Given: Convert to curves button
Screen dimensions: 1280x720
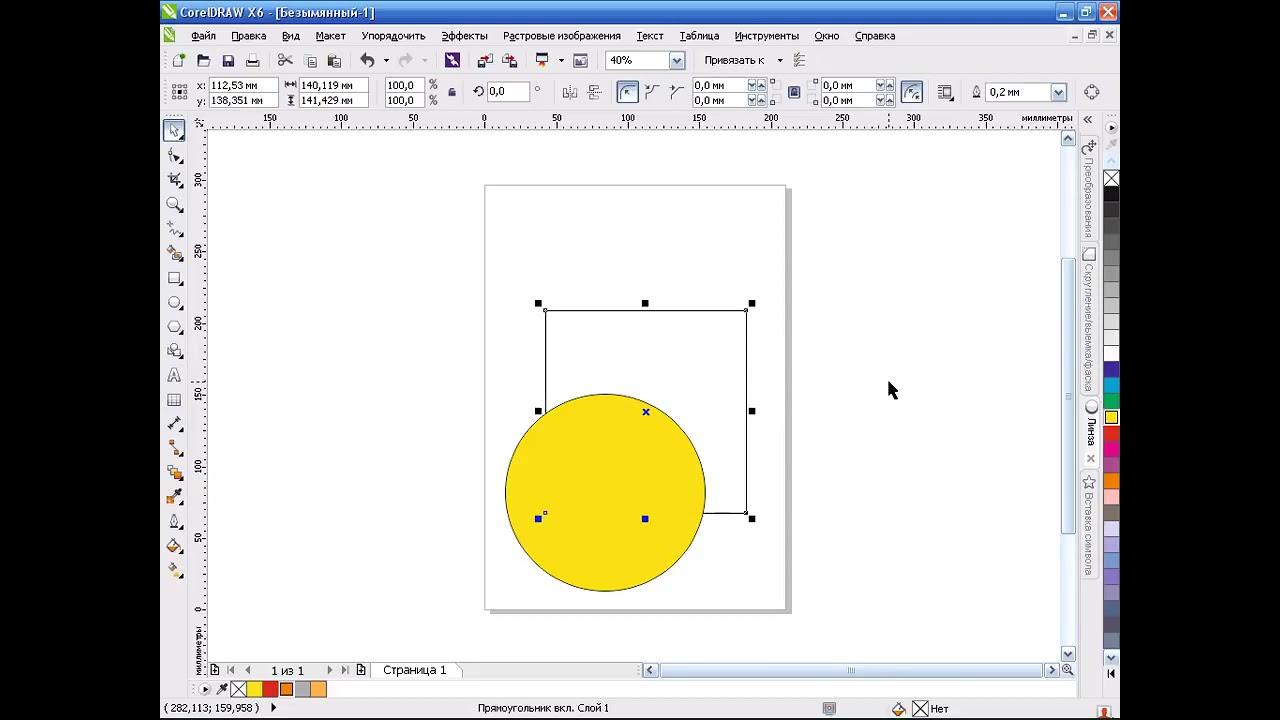Looking at the screenshot, I should pos(1092,92).
